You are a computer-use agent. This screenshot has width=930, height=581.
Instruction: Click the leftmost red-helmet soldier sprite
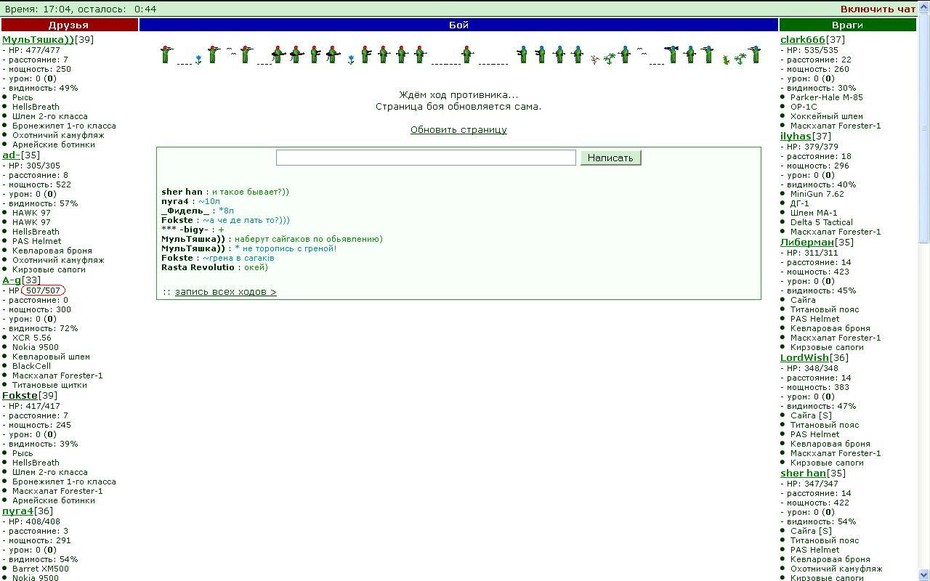pyautogui.click(x=166, y=55)
